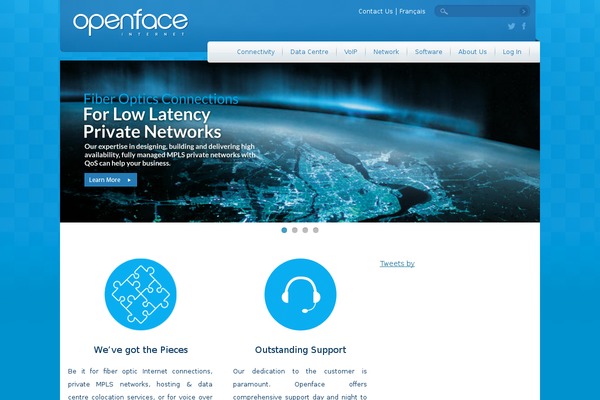Open the Tweets by link

(397, 263)
